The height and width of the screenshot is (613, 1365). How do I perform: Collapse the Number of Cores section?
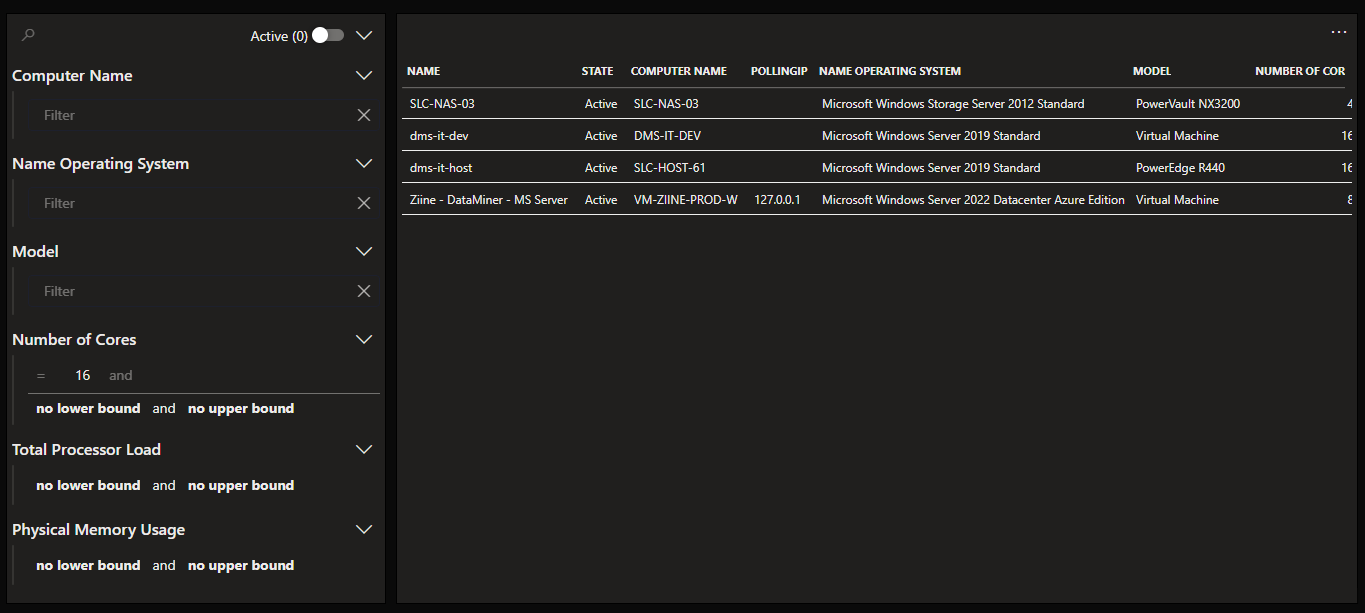click(x=364, y=340)
